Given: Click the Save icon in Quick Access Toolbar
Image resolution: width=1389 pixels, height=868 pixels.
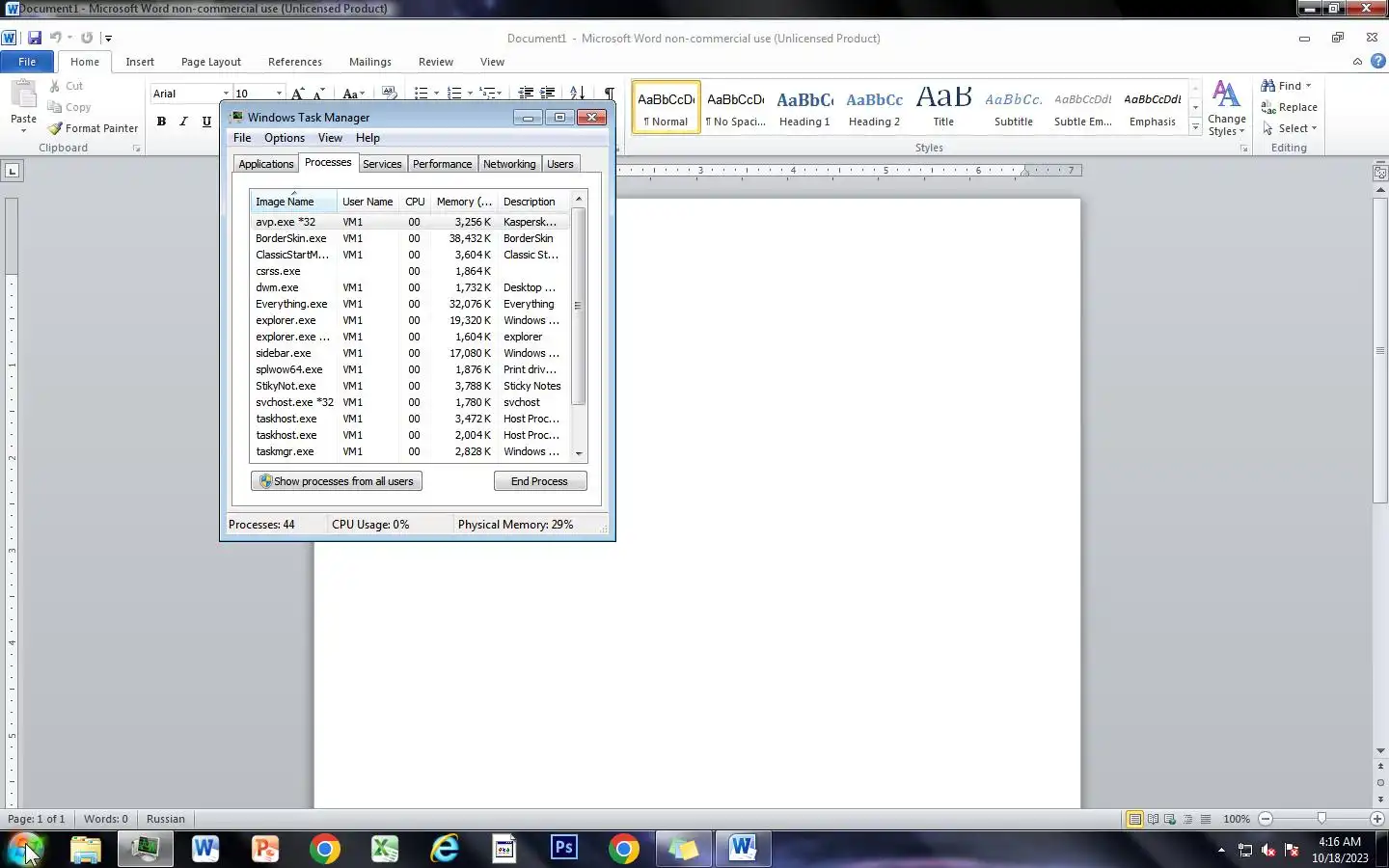Looking at the screenshot, I should 35,38.
